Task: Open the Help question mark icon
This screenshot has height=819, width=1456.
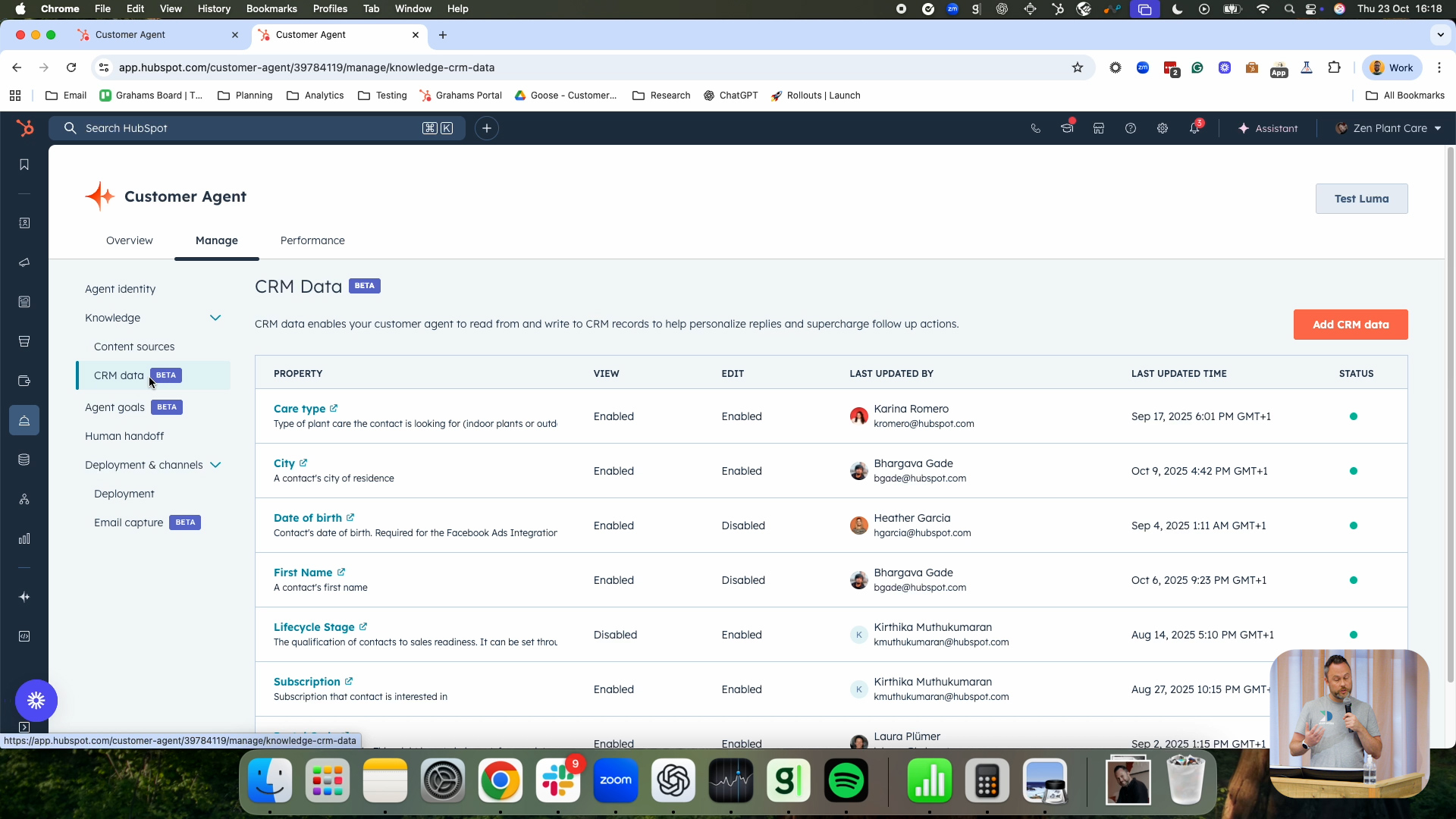Action: tap(1130, 128)
